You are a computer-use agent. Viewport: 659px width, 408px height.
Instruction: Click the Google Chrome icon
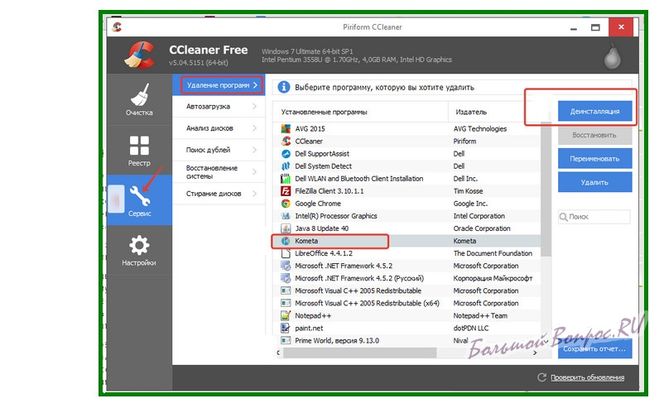(286, 203)
